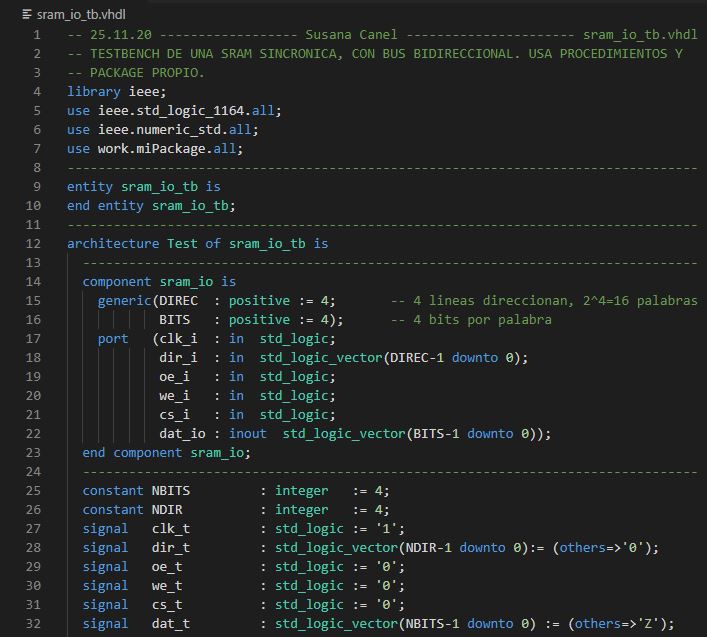Click line number 25 in the gutter

tap(36, 490)
